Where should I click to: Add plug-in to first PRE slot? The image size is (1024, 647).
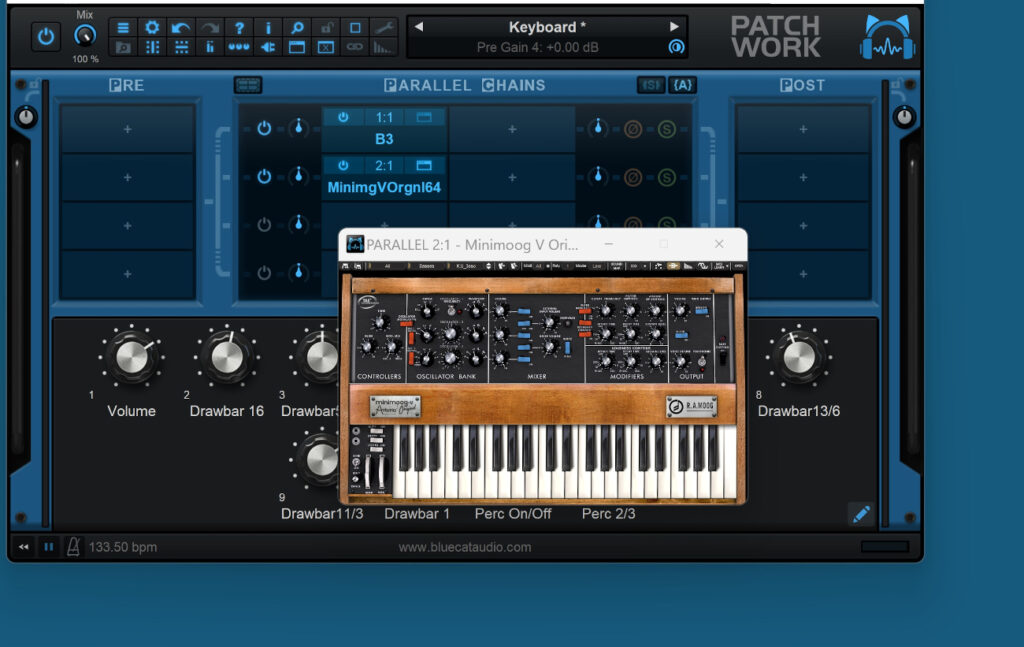[x=127, y=129]
